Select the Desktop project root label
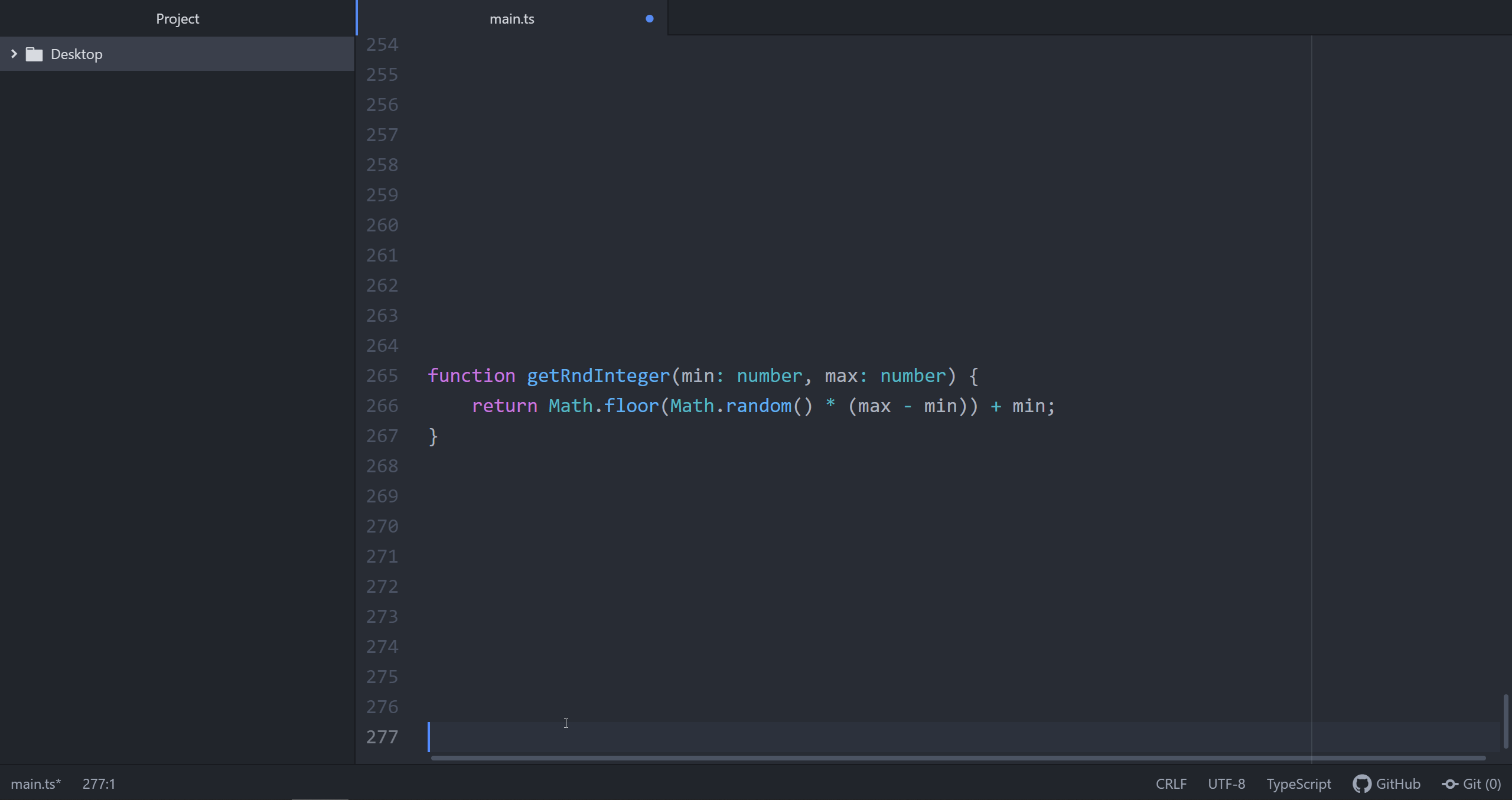The width and height of the screenshot is (1512, 800). click(76, 54)
